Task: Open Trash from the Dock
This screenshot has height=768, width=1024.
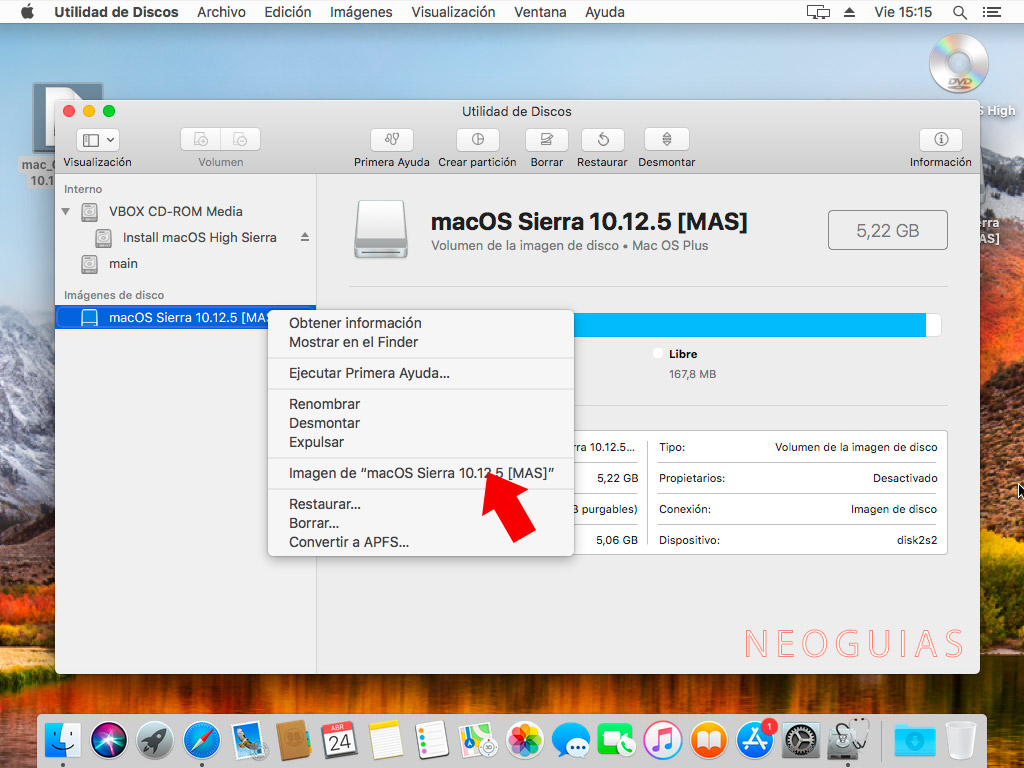Action: 961,741
